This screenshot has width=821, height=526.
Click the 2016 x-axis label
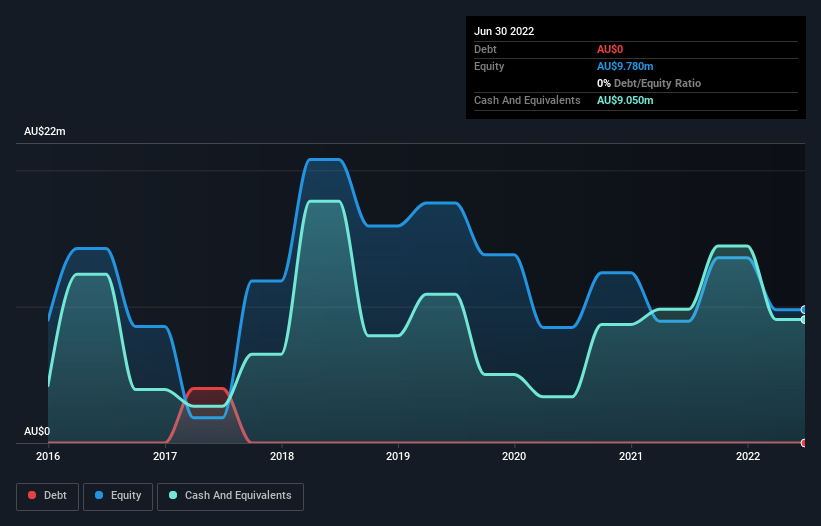click(x=48, y=456)
